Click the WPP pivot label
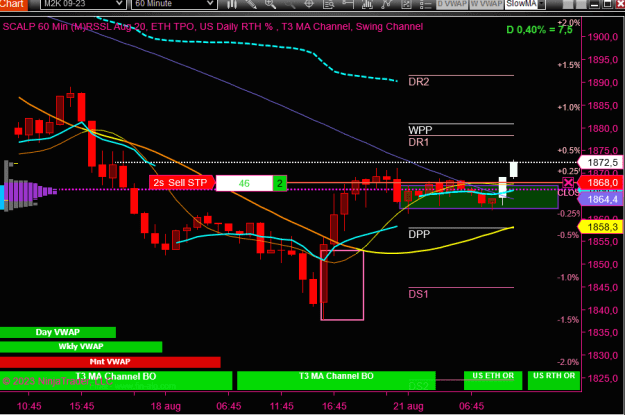This screenshot has height=415, width=625. click(x=420, y=130)
